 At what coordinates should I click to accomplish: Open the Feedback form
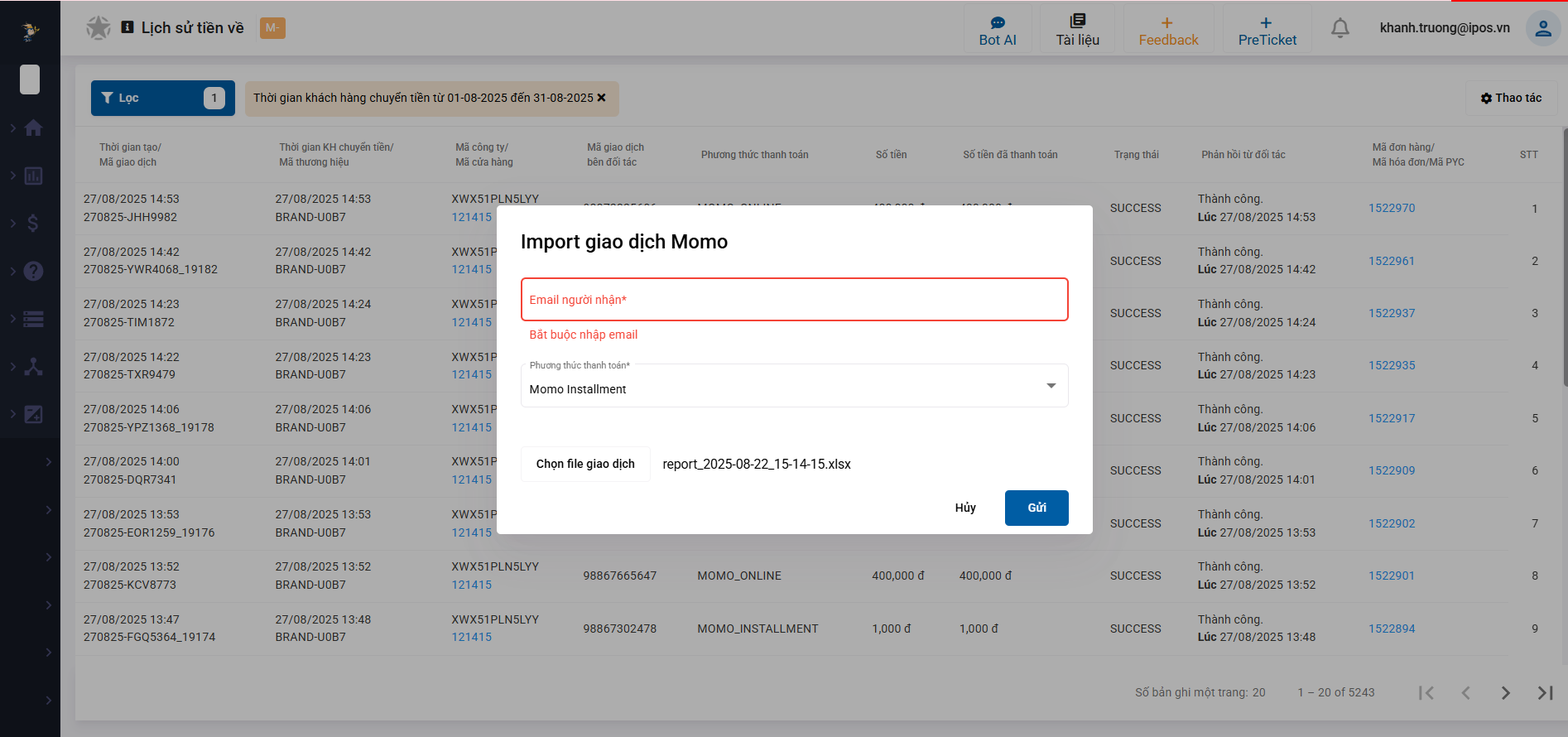coord(1168,31)
